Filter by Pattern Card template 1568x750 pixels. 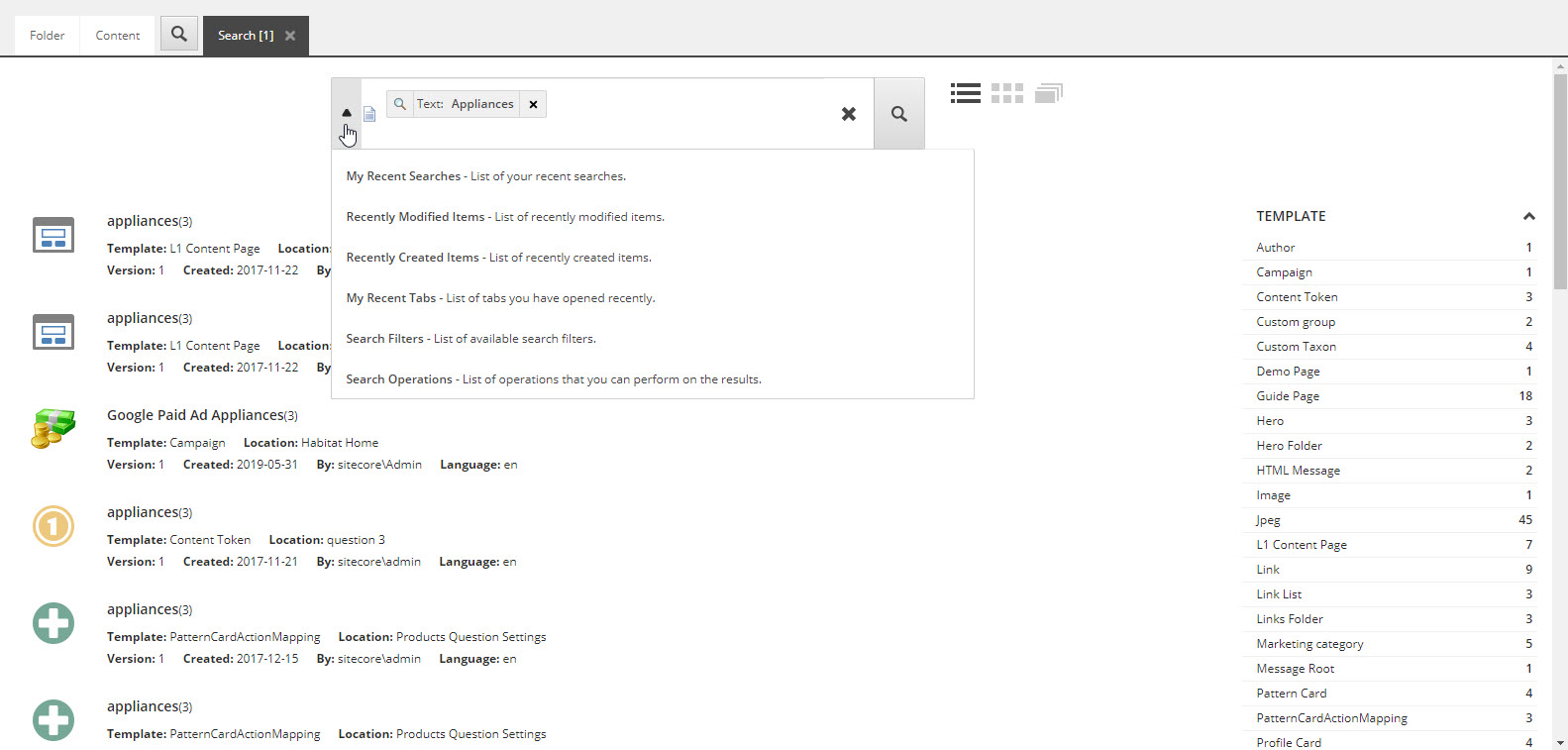click(1391, 694)
